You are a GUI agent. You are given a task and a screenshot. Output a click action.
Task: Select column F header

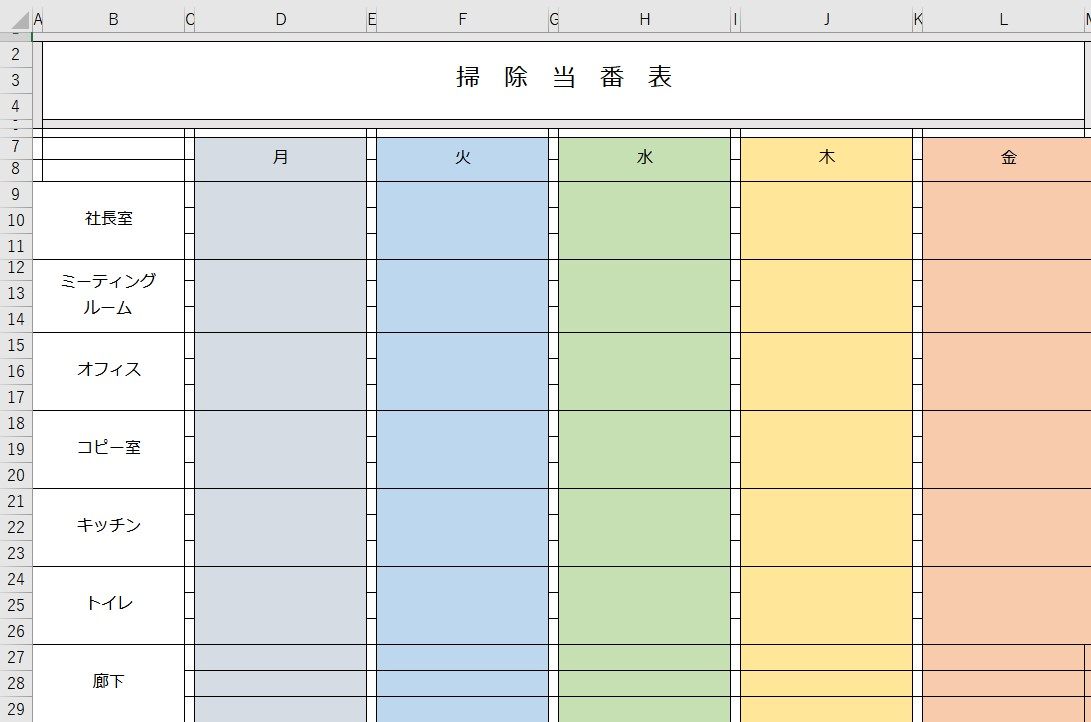[x=462, y=19]
